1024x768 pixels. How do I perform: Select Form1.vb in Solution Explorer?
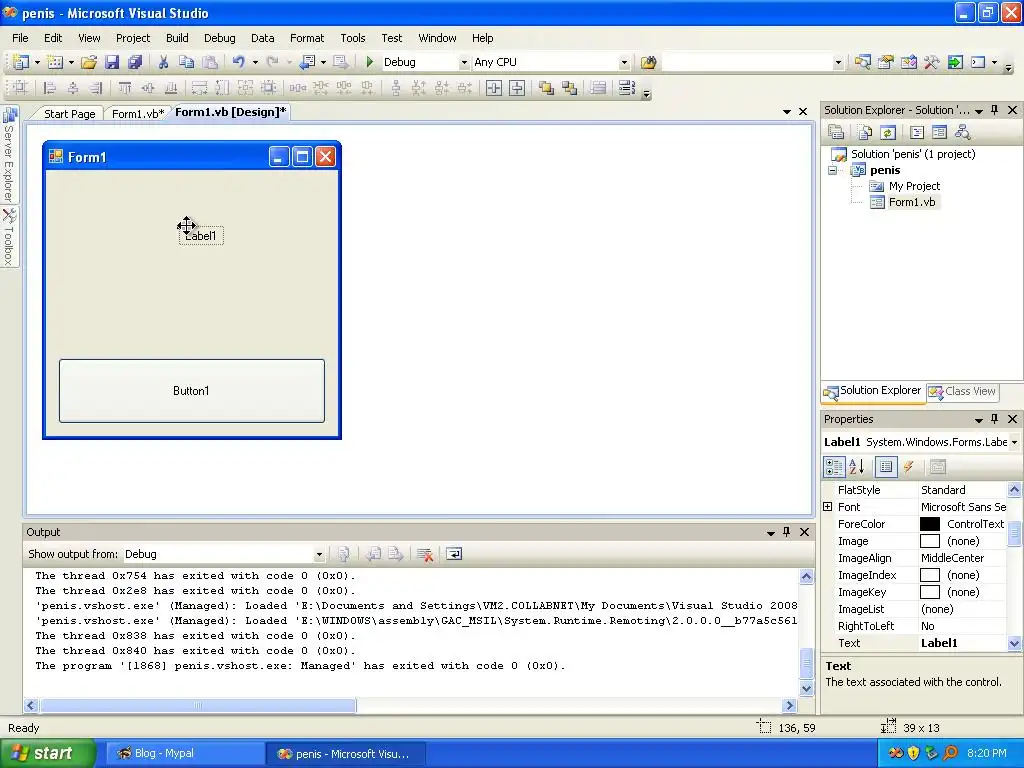pyautogui.click(x=912, y=202)
